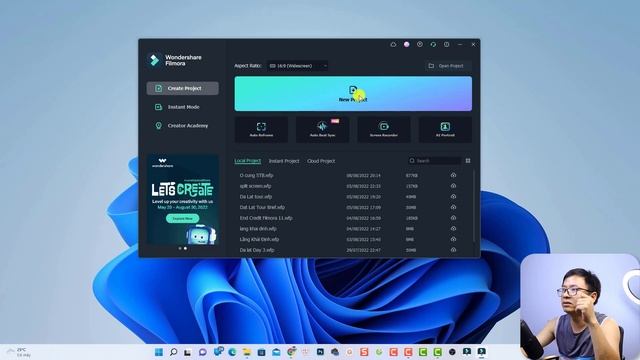Open the Windows Start menu
This screenshot has width=640, height=360.
point(159,352)
